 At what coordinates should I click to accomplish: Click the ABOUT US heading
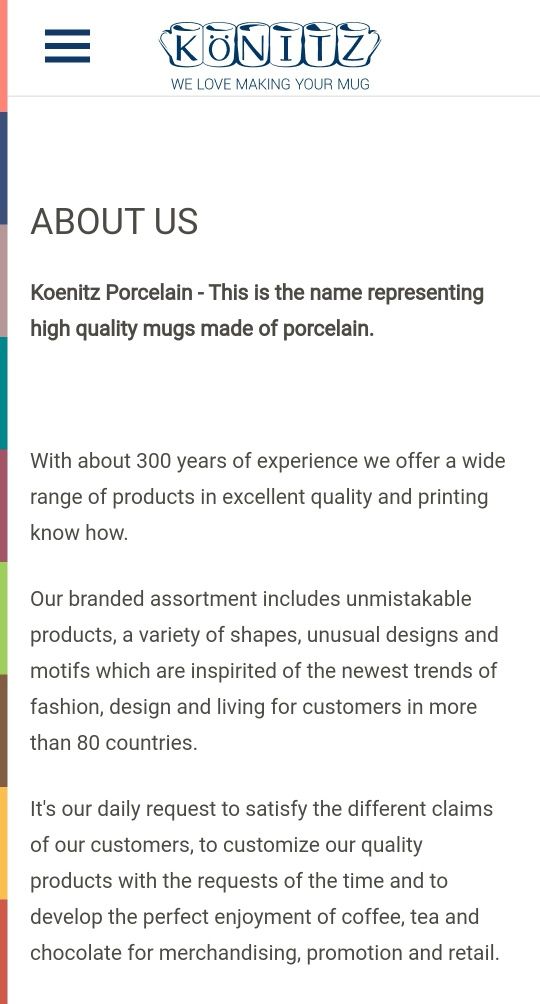pyautogui.click(x=114, y=222)
